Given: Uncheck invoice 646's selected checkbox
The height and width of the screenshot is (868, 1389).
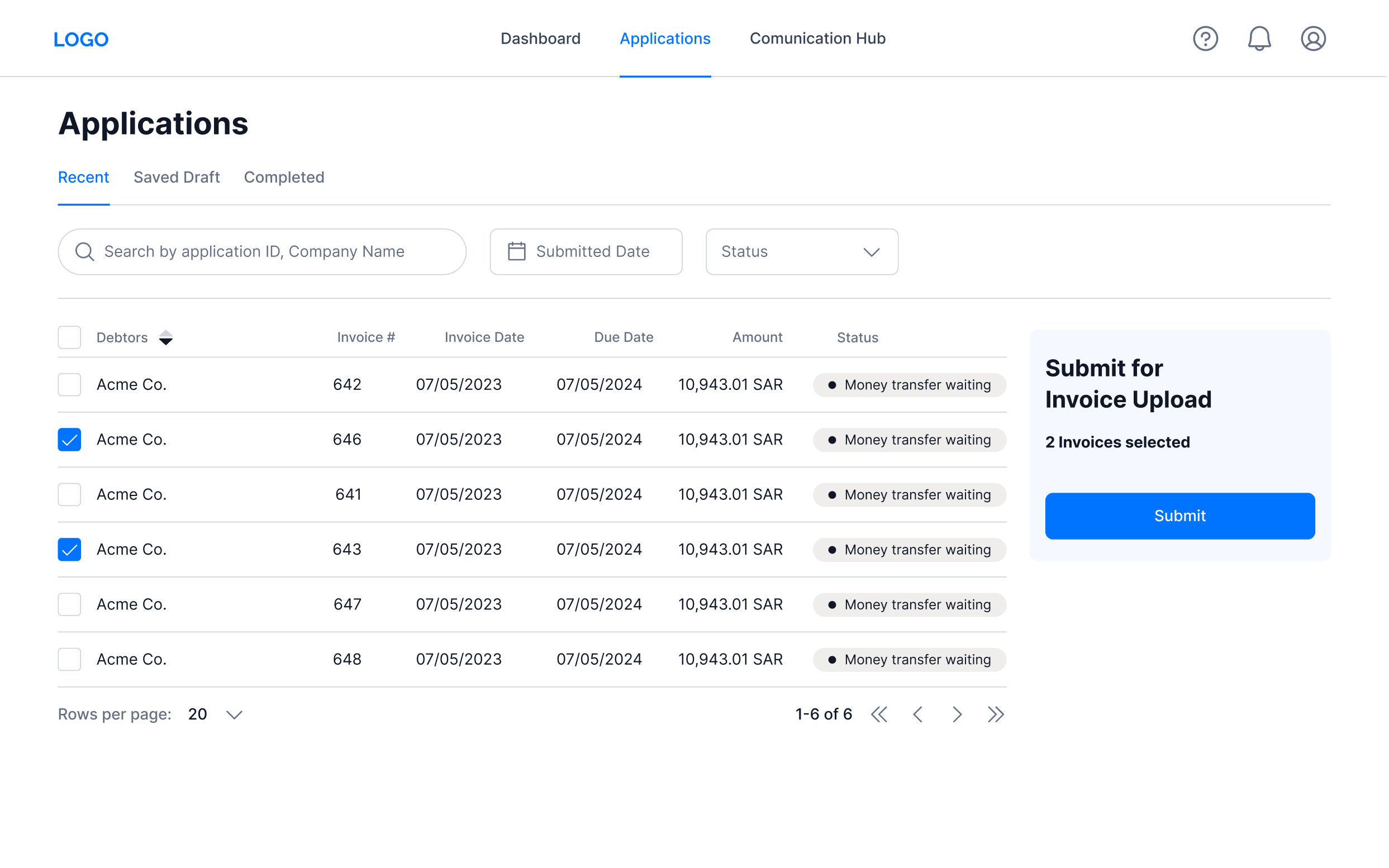Looking at the screenshot, I should (x=69, y=439).
